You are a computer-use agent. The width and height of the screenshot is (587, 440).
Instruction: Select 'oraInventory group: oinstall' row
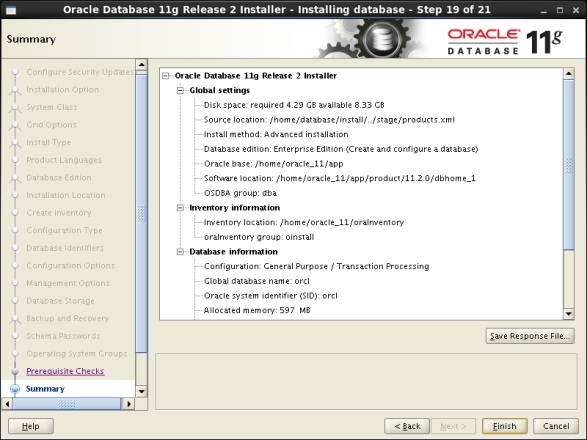pos(259,237)
